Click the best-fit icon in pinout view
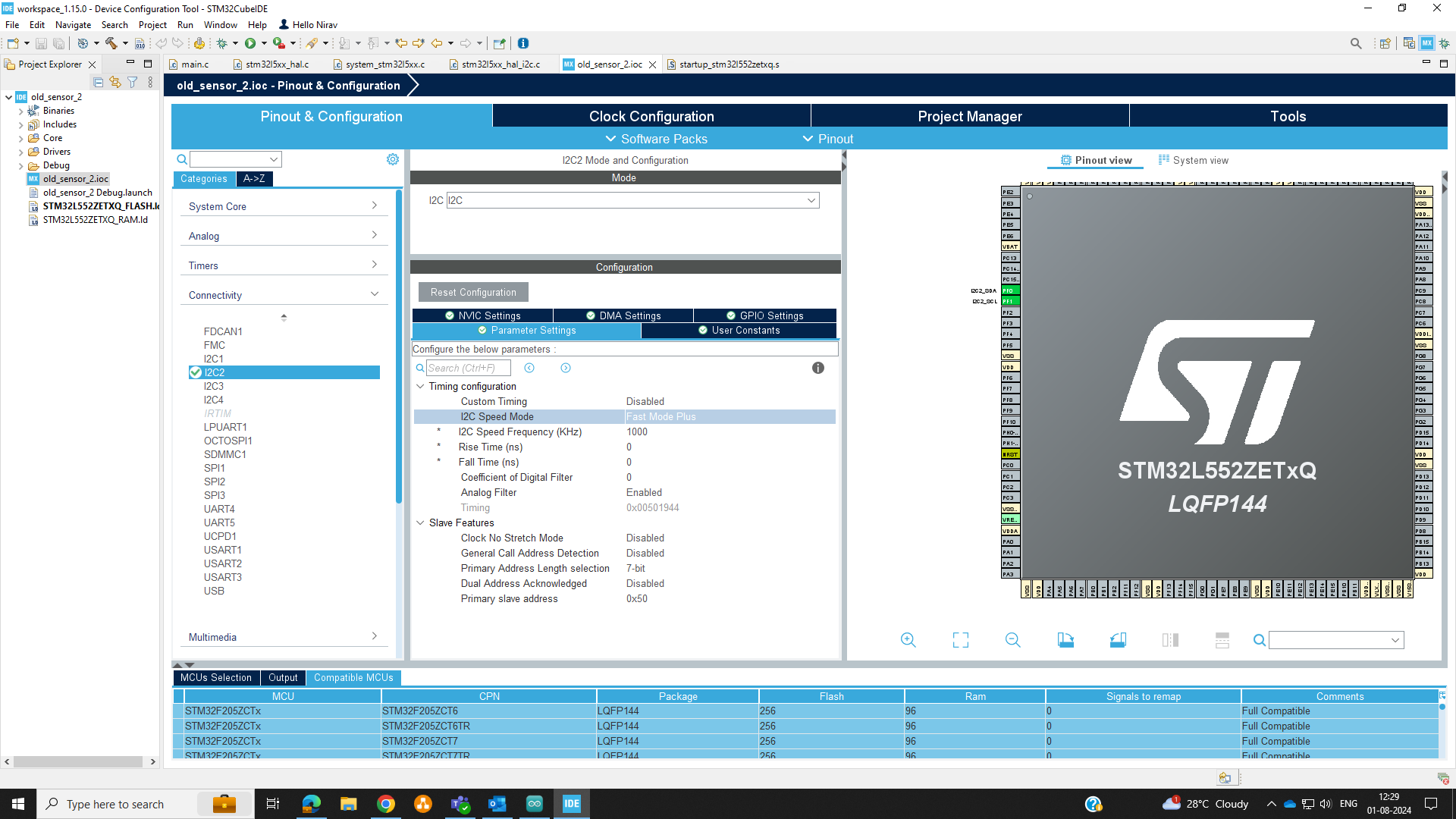This screenshot has width=1456, height=819. coord(960,639)
